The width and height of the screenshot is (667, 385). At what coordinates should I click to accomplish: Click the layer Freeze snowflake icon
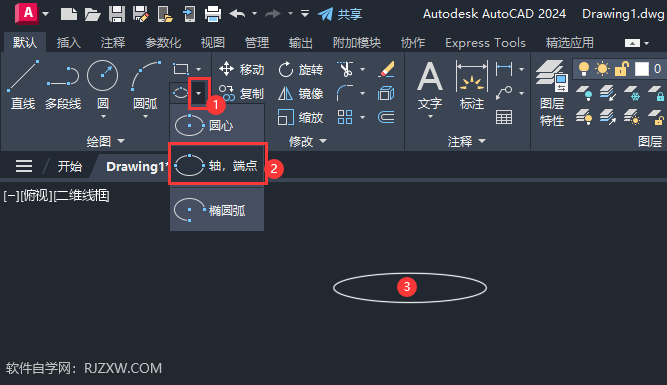[x=632, y=93]
